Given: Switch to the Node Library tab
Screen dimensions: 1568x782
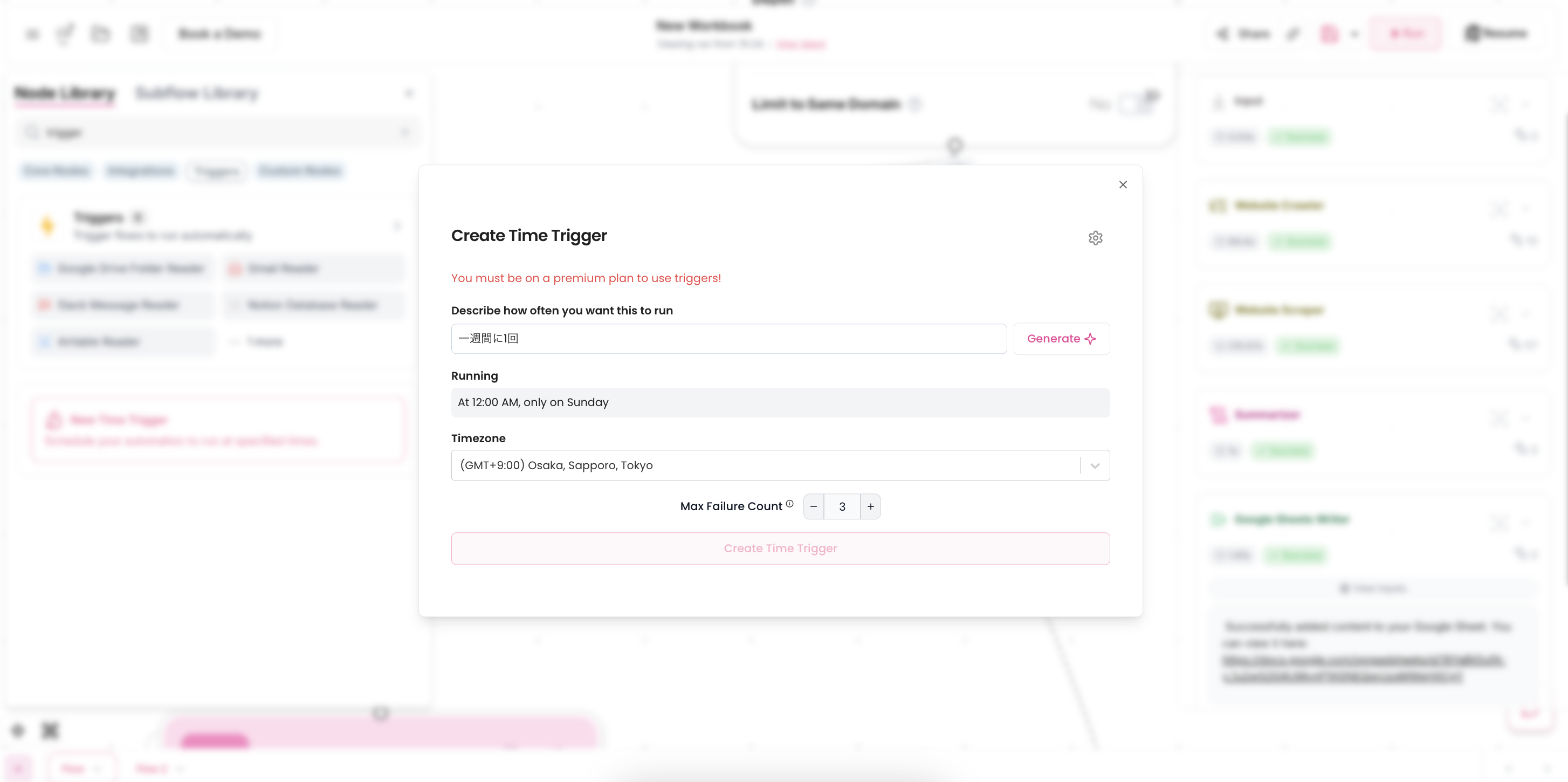Looking at the screenshot, I should click(65, 93).
